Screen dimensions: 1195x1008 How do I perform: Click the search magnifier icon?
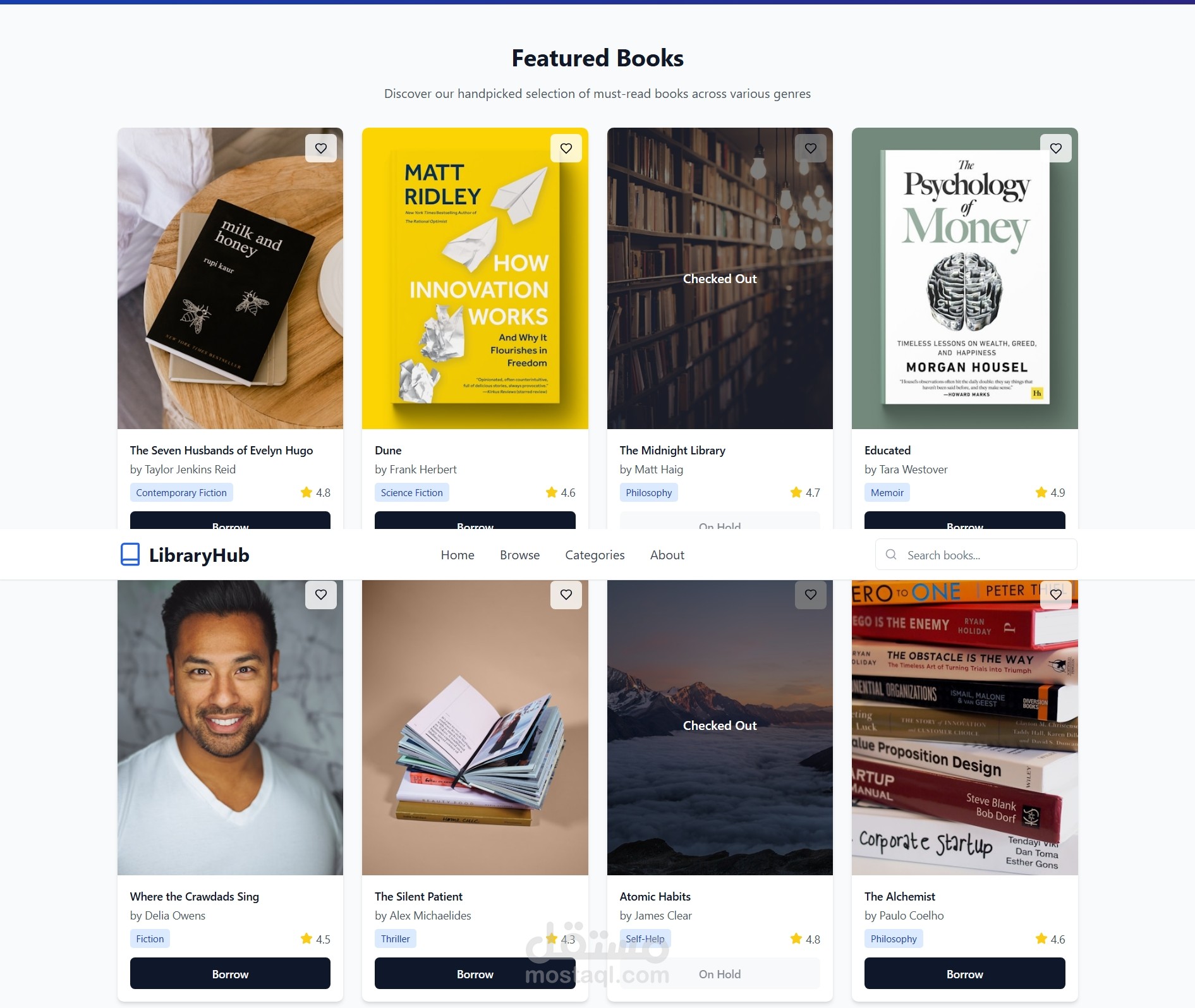tap(891, 554)
